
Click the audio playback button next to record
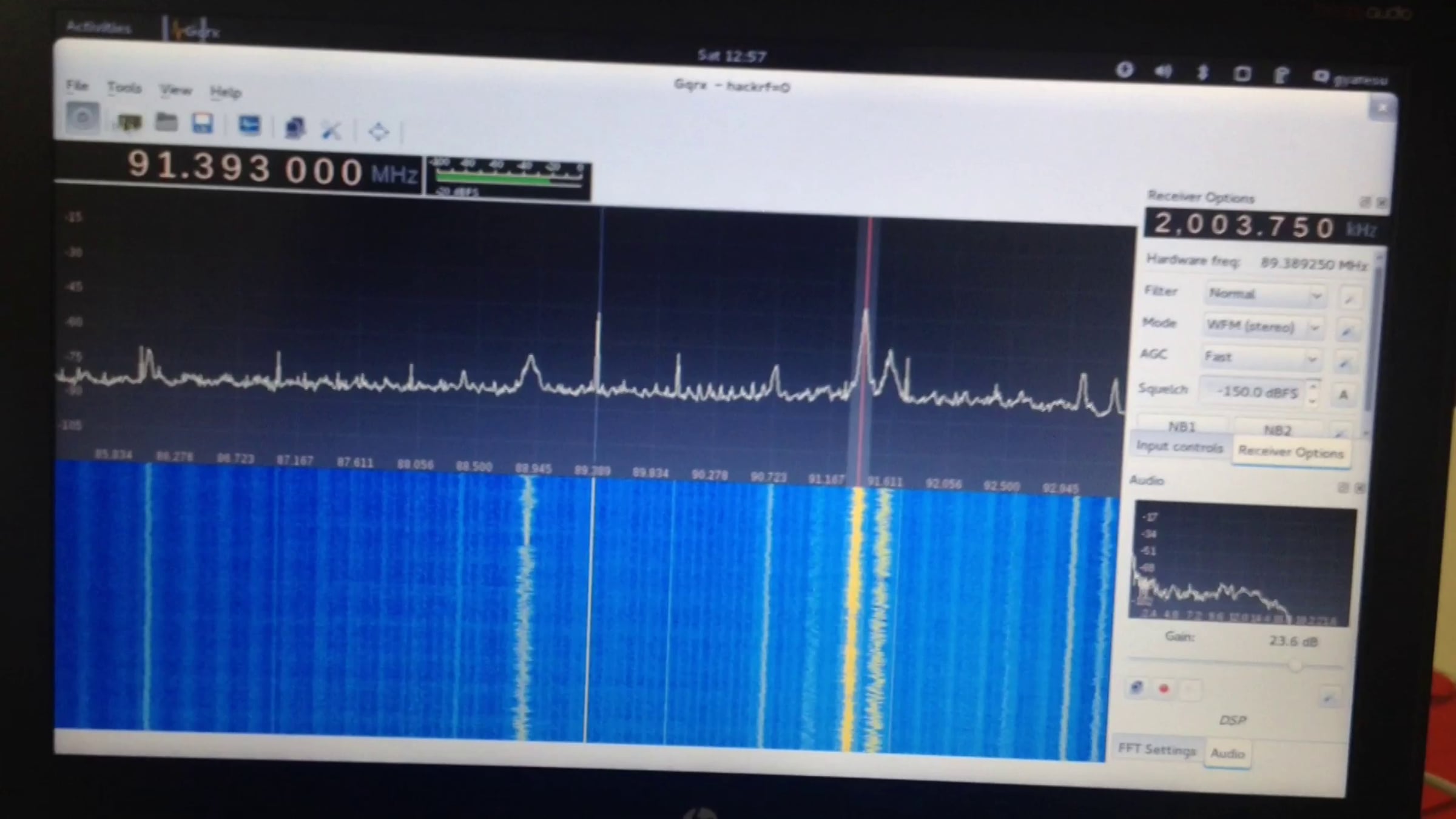[x=1190, y=690]
